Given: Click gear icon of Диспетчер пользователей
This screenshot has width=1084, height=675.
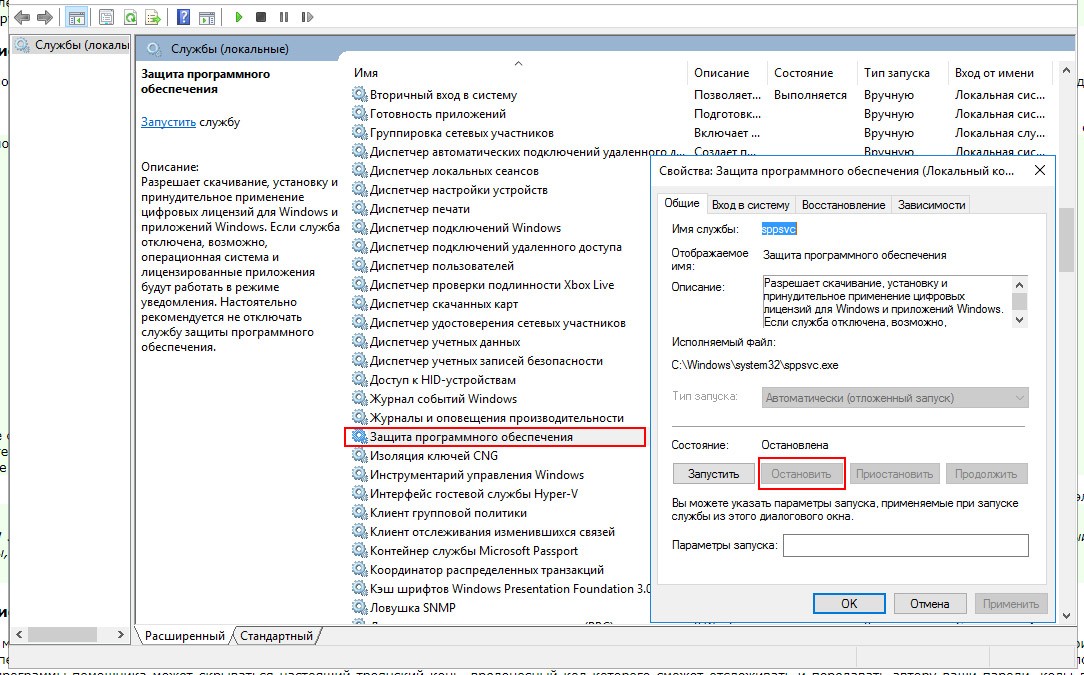Looking at the screenshot, I should pos(359,266).
